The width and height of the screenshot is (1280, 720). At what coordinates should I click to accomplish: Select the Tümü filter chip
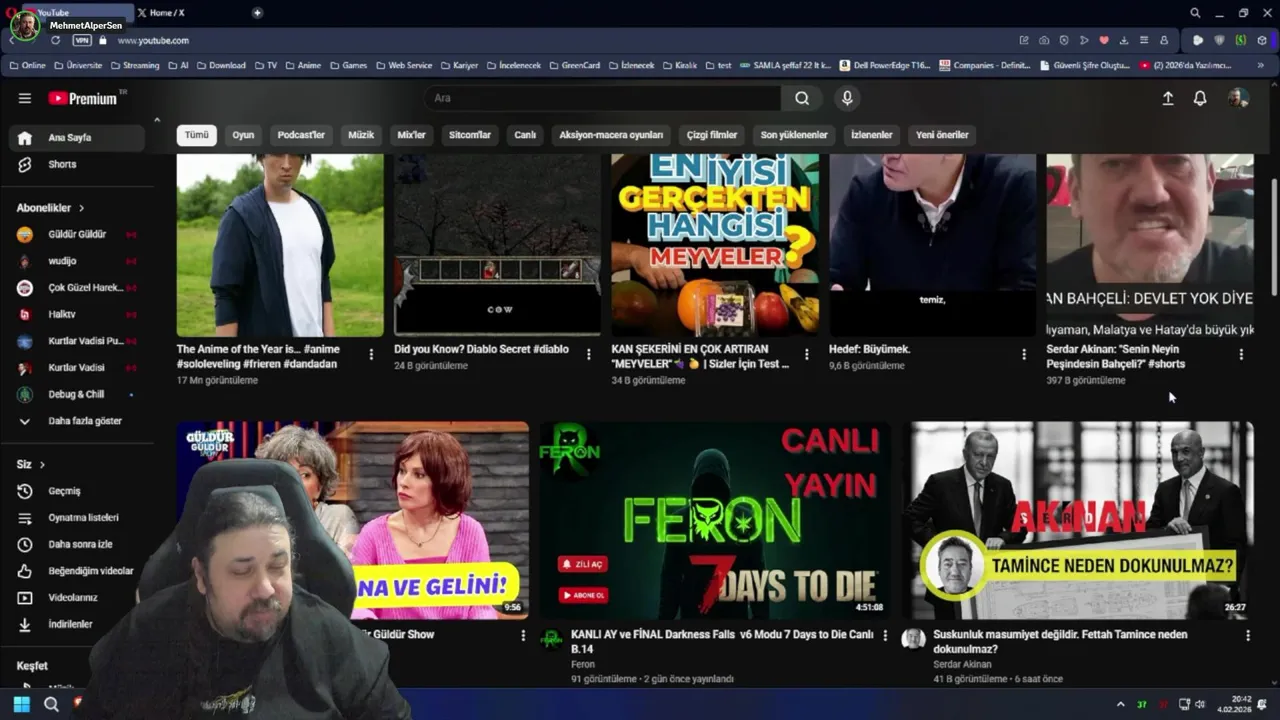197,135
